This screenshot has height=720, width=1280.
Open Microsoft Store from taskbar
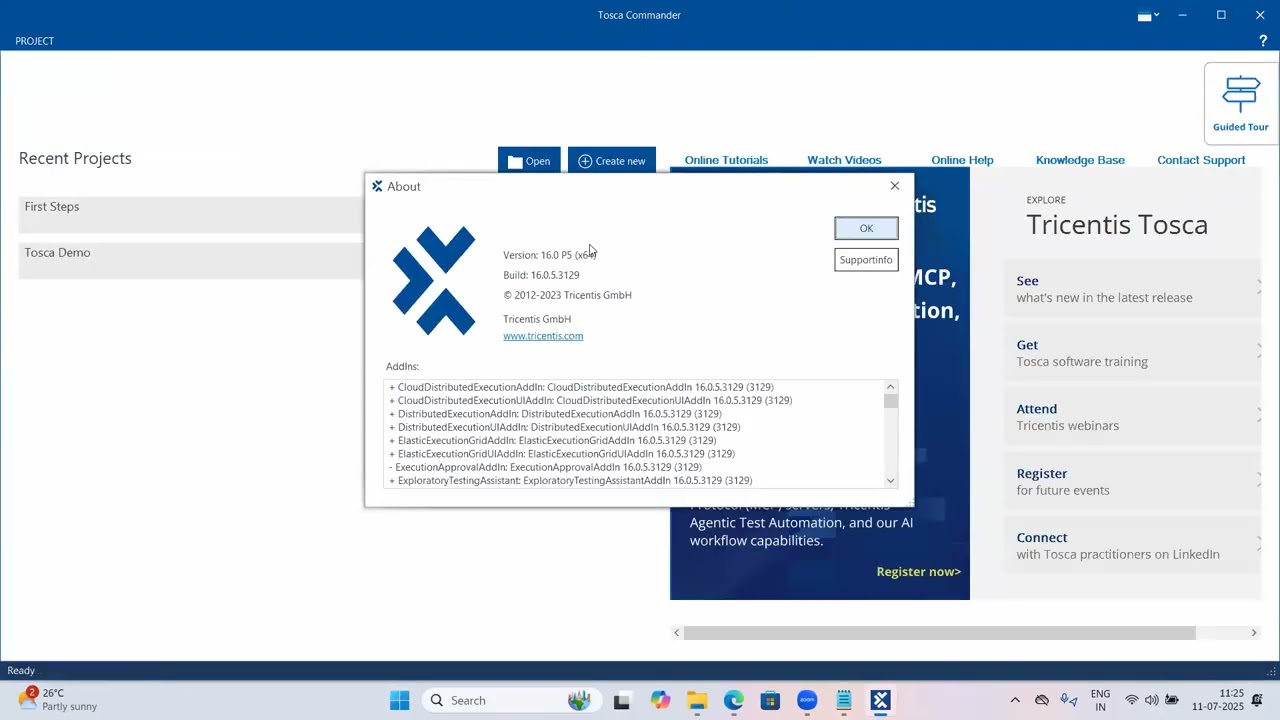click(x=770, y=701)
